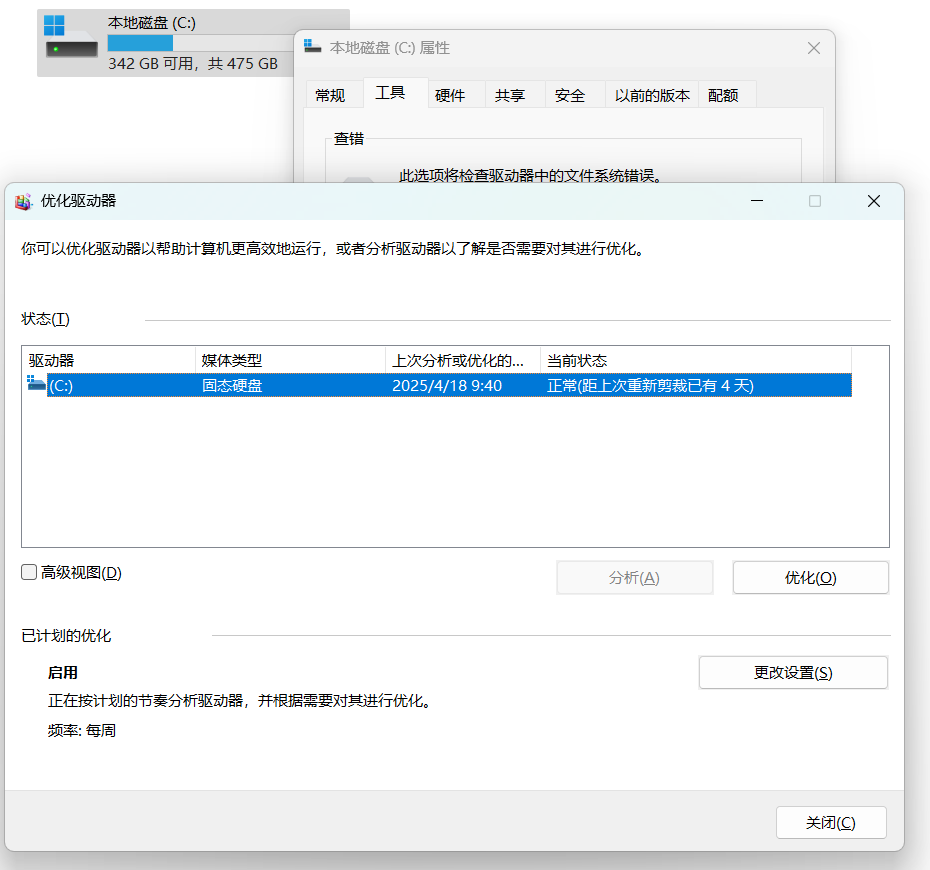
Task: Click the 分析(A) button
Action: click(634, 578)
